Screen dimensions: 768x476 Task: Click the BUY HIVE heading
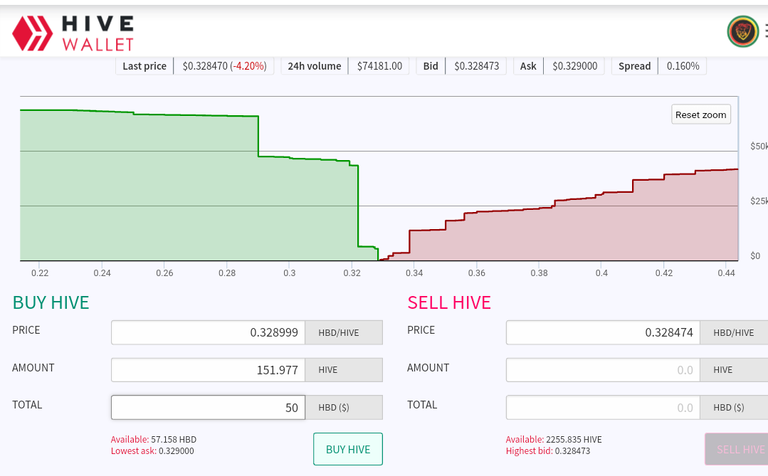pos(51,303)
